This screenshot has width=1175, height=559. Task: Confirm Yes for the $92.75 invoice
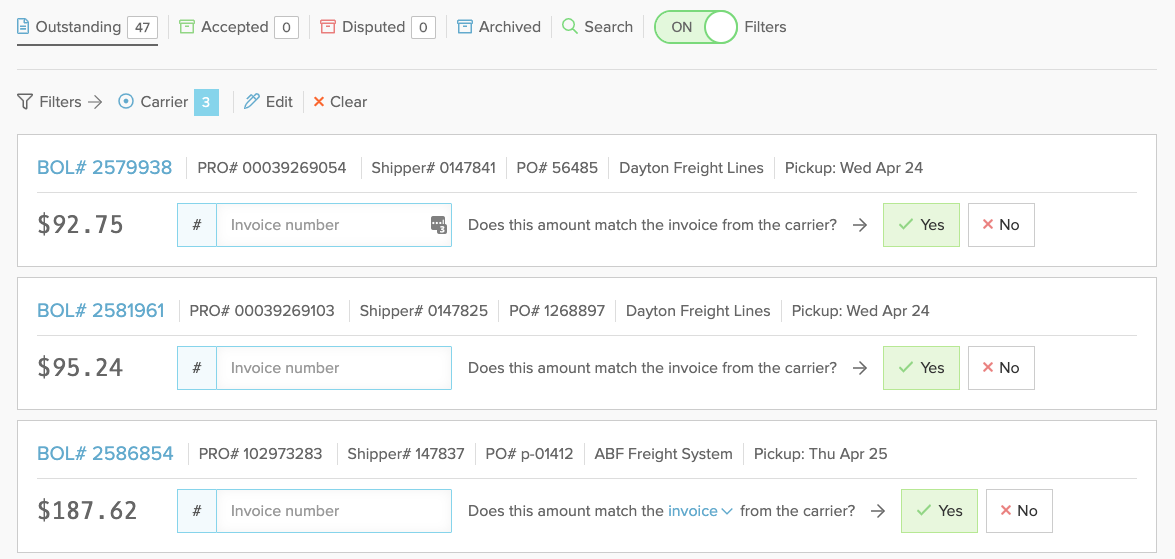921,225
